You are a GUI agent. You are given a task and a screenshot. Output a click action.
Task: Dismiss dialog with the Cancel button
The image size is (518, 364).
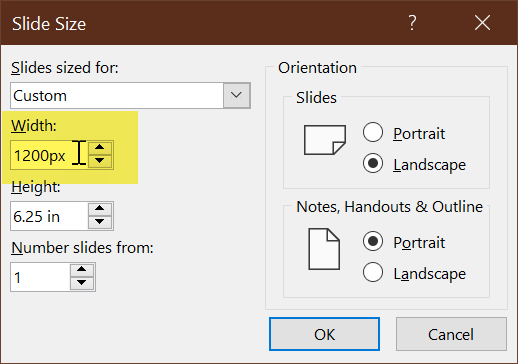[x=451, y=334]
